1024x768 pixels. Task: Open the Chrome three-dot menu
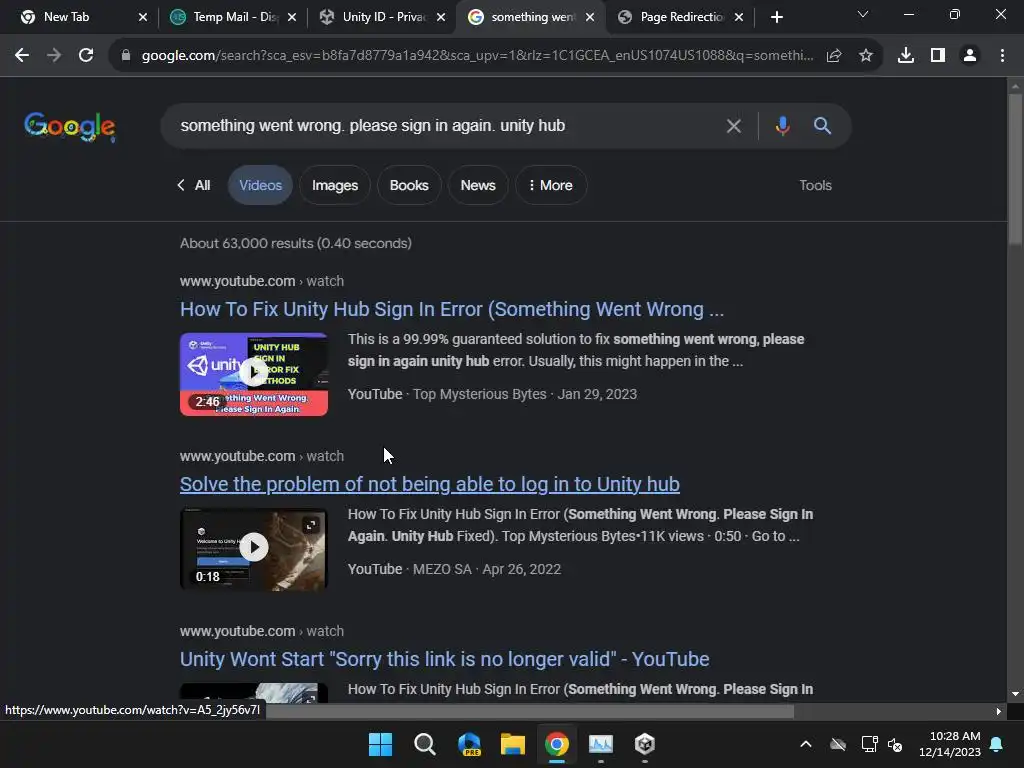pyautogui.click(x=1002, y=56)
